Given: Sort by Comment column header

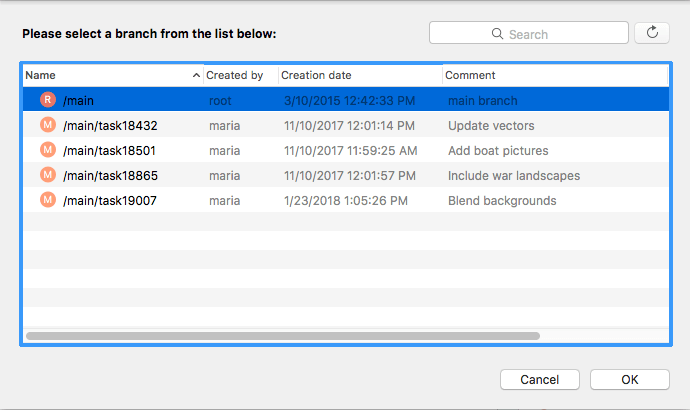Looking at the screenshot, I should 555,75.
